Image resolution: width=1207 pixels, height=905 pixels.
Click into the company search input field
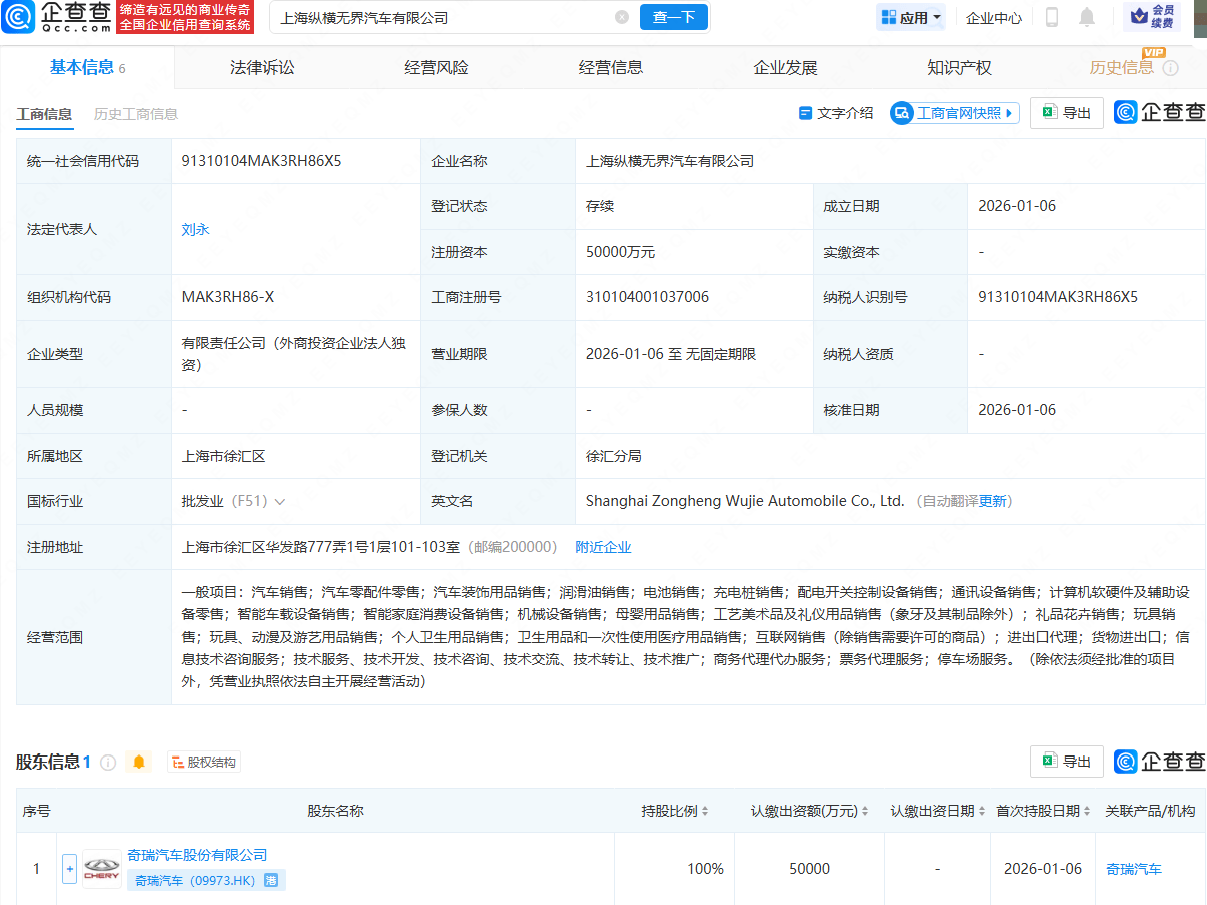tap(440, 17)
